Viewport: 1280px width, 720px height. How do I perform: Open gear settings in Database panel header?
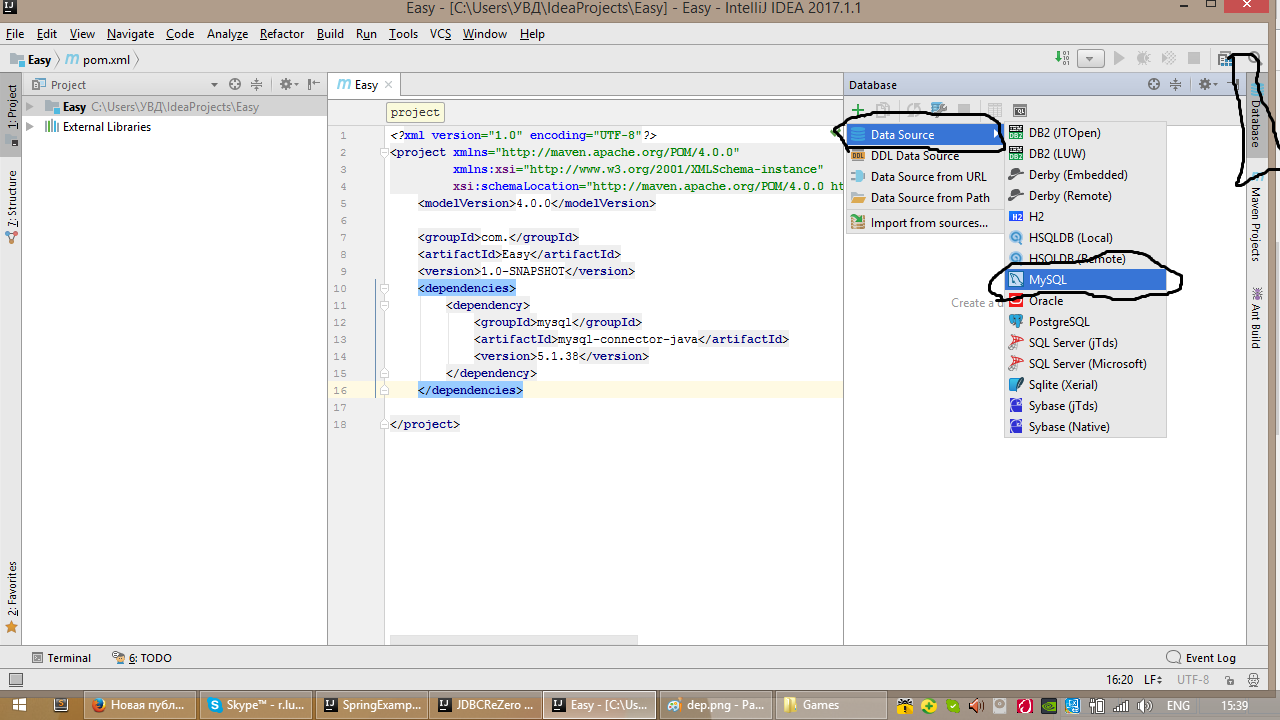click(1207, 85)
